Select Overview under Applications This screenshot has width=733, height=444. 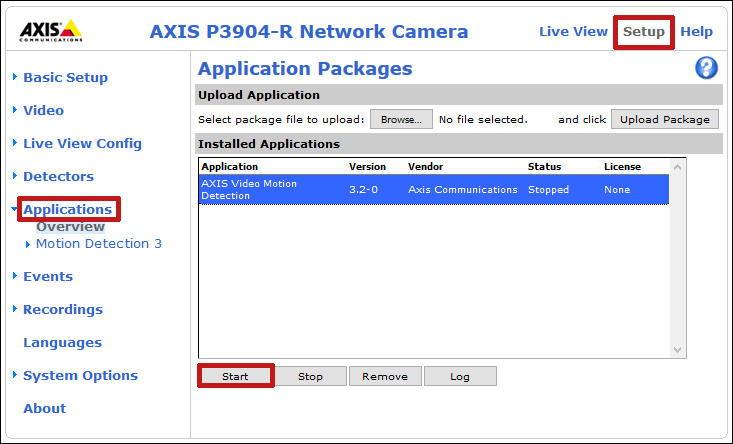pyautogui.click(x=70, y=227)
